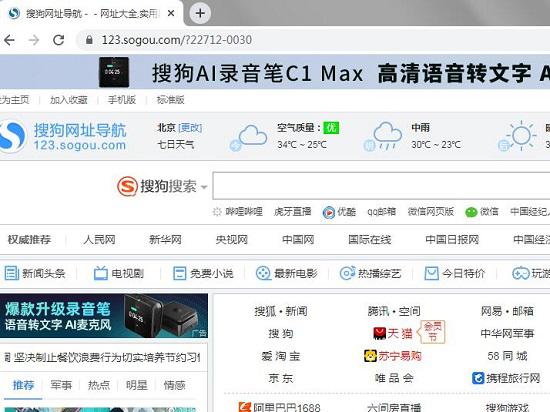Image resolution: width=550 pixels, height=412 pixels.
Task: Click the 今日特价 shopping icon
Action: point(431,273)
